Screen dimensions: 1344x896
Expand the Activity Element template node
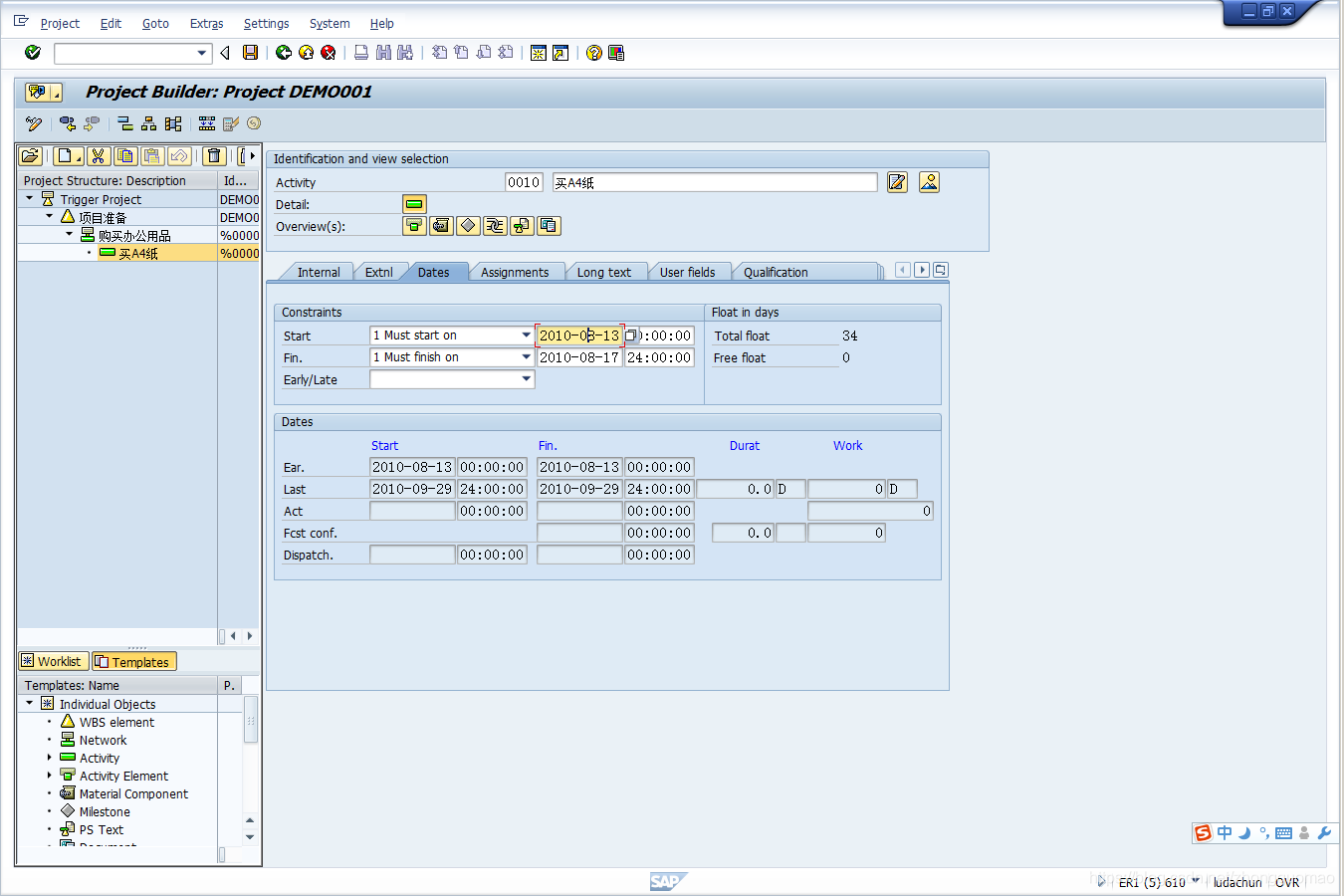point(49,776)
